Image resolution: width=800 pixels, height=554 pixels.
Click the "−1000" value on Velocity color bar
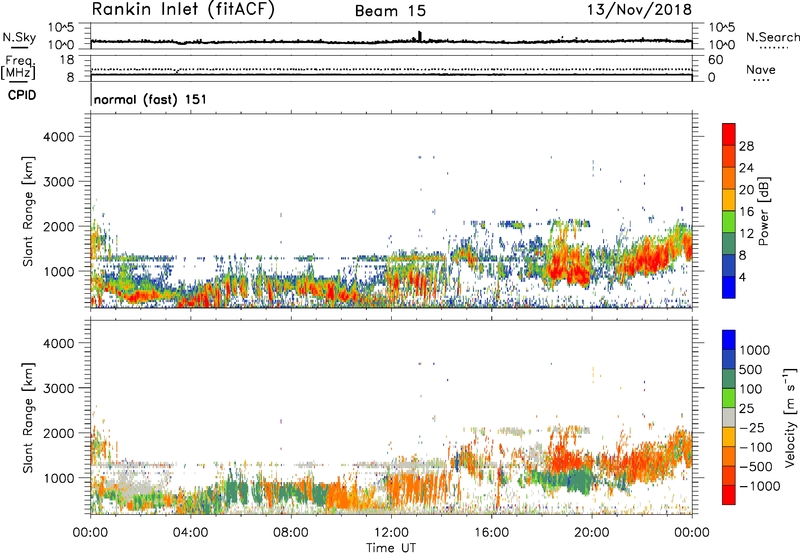(x=760, y=486)
